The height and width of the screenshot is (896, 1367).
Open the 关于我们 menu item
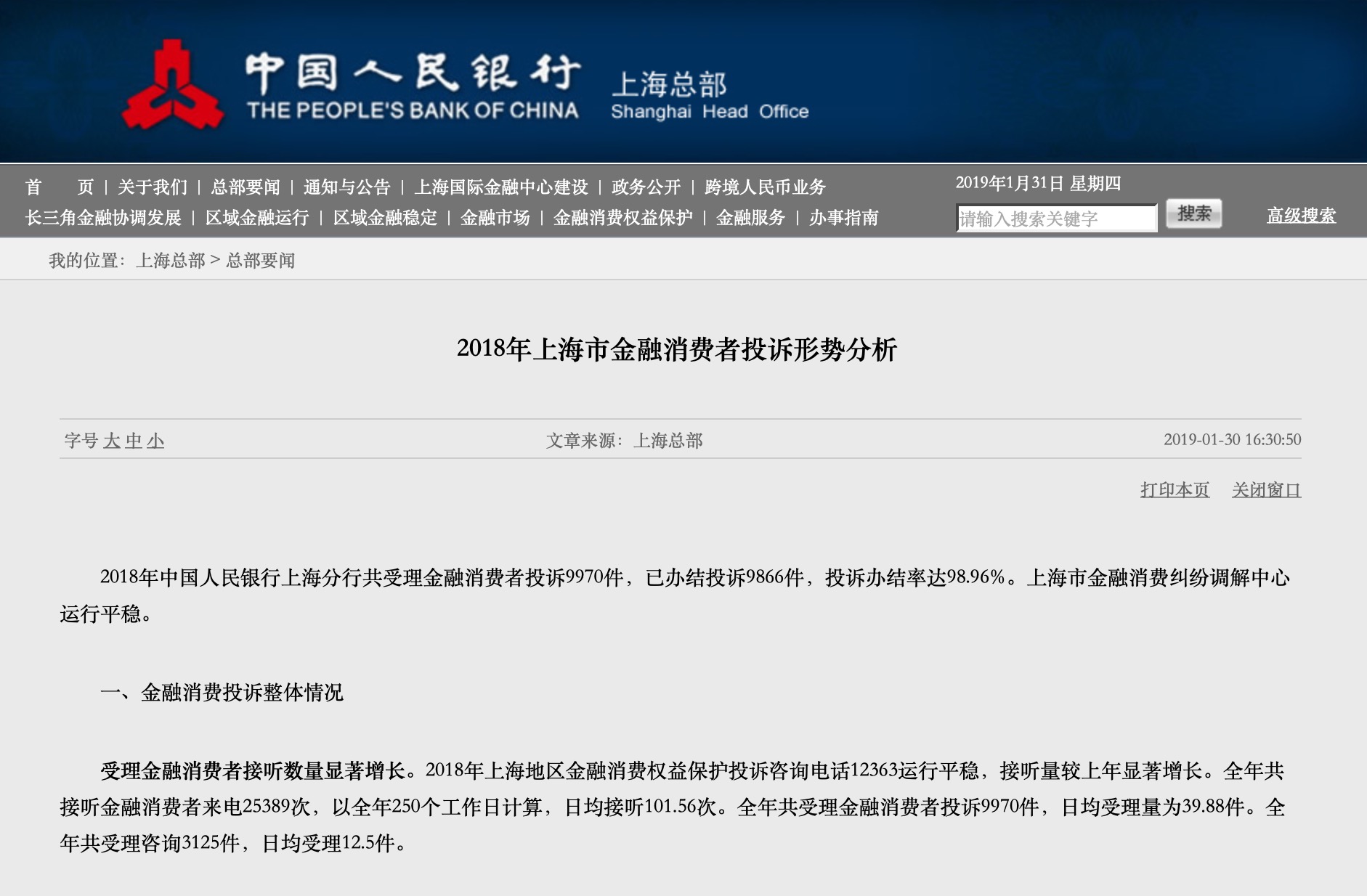pos(153,187)
